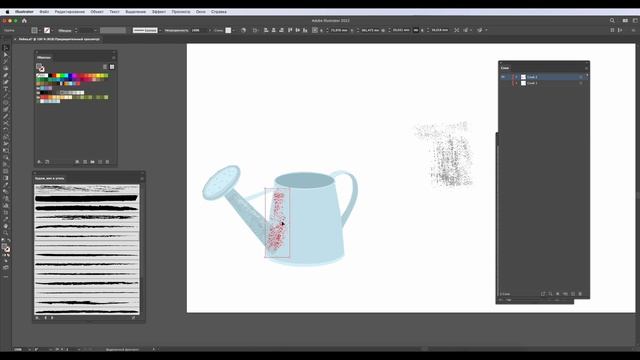The image size is (640, 360).
Task: Select the Hand tool
Action: (6, 226)
